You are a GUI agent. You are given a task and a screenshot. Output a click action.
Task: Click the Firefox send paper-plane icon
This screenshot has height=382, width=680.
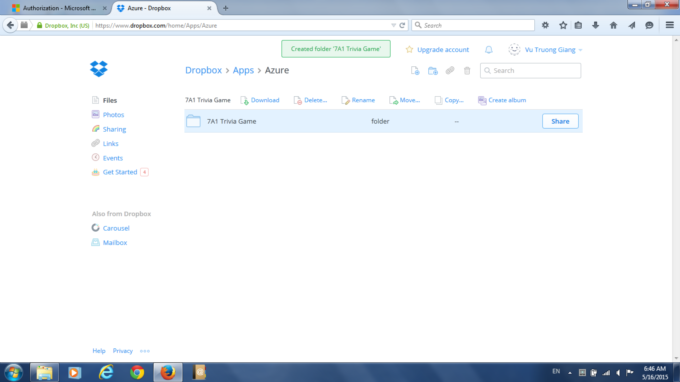pos(632,25)
